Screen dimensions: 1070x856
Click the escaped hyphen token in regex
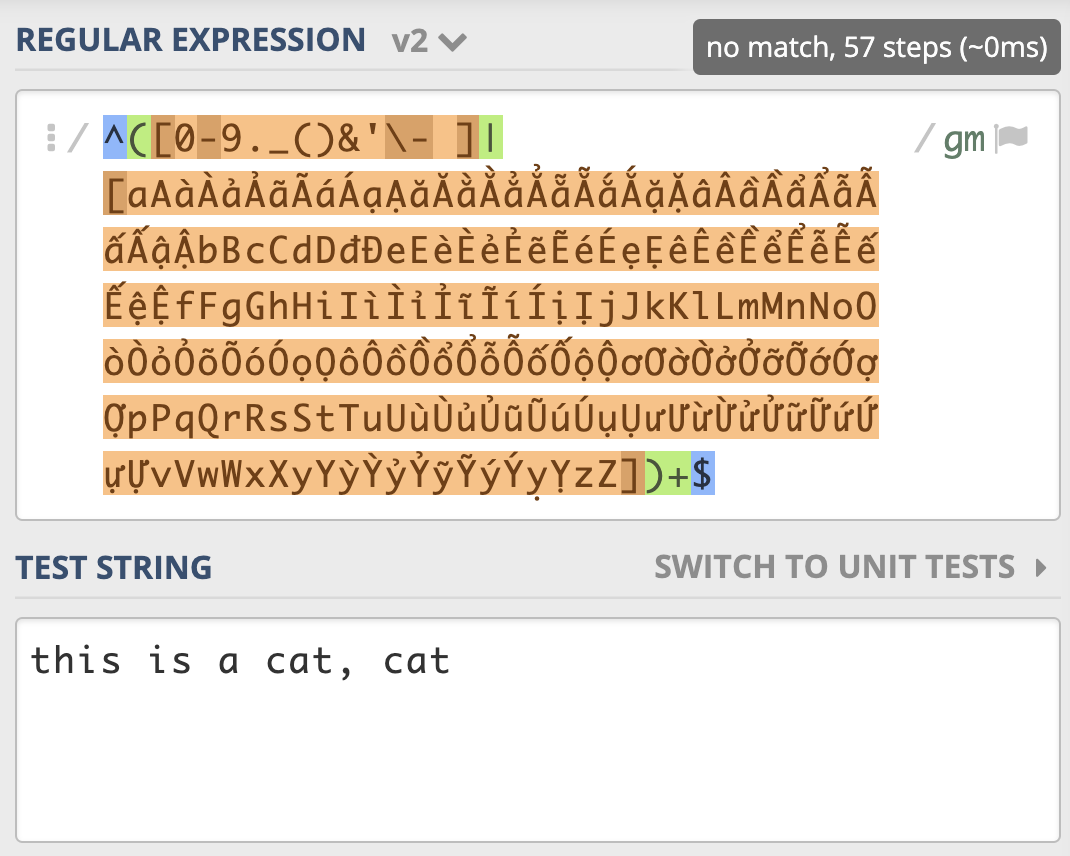(408, 137)
